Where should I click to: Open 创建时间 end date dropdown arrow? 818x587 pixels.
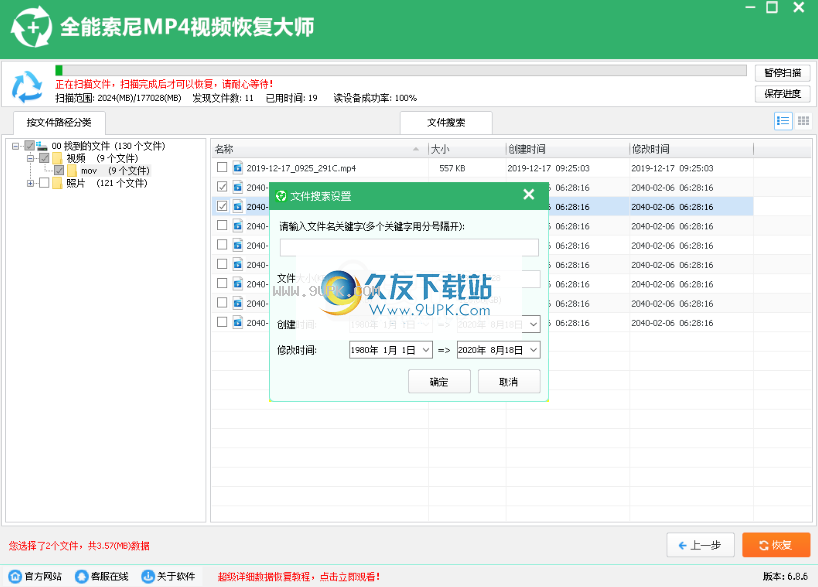point(533,324)
